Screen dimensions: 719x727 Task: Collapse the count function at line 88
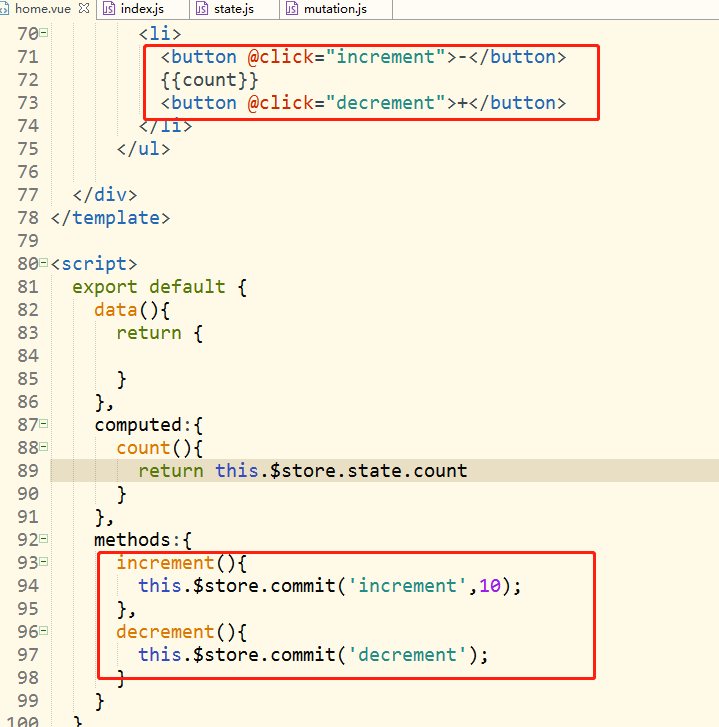44,447
